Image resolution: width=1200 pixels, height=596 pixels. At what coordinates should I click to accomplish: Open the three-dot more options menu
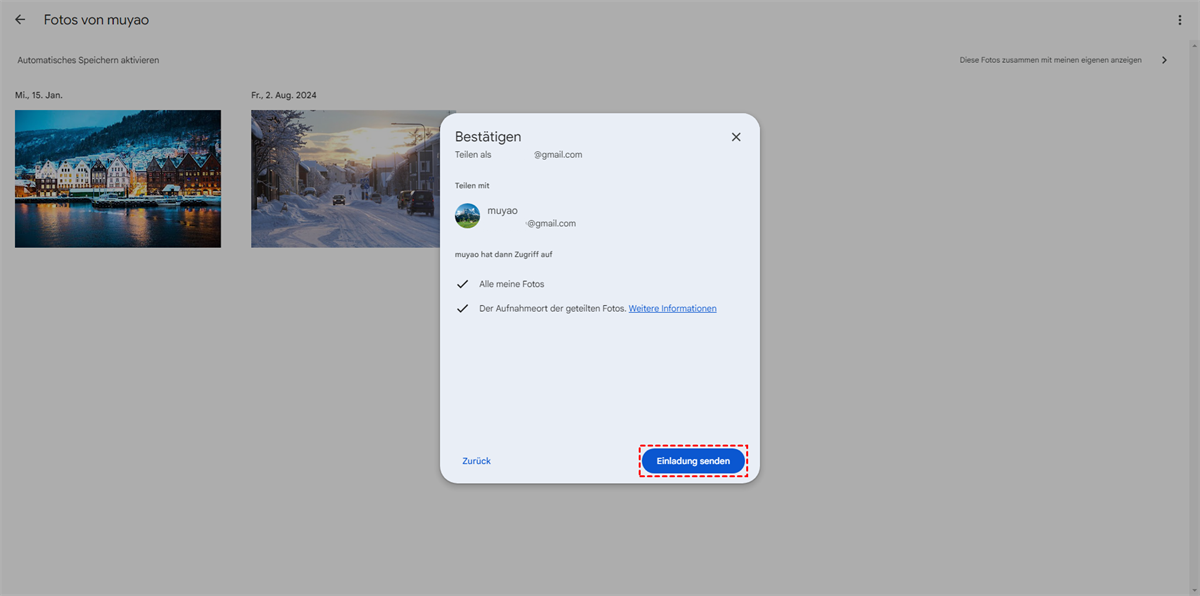pyautogui.click(x=1180, y=20)
